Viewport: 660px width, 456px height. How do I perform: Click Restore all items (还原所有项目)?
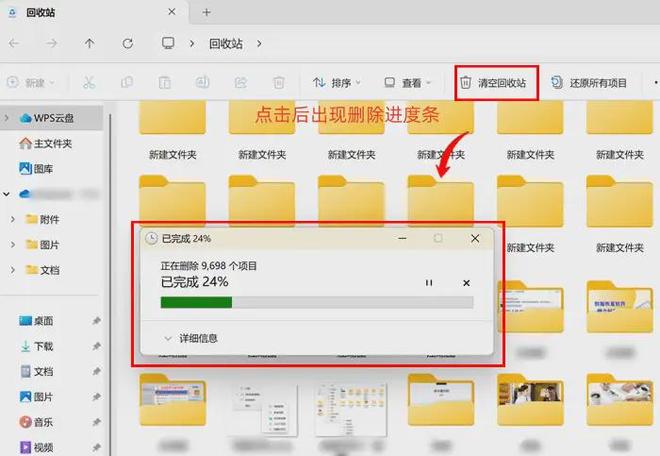pyautogui.click(x=589, y=83)
